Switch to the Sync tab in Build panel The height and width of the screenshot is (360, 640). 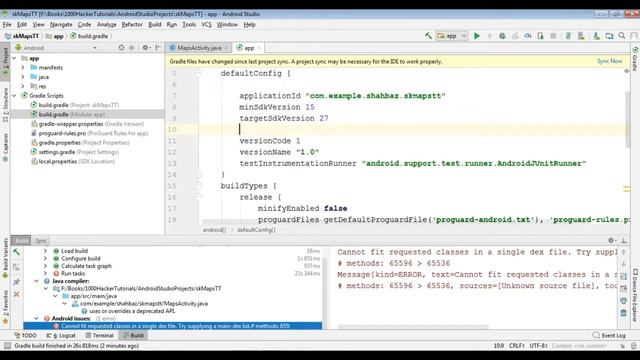(41, 240)
